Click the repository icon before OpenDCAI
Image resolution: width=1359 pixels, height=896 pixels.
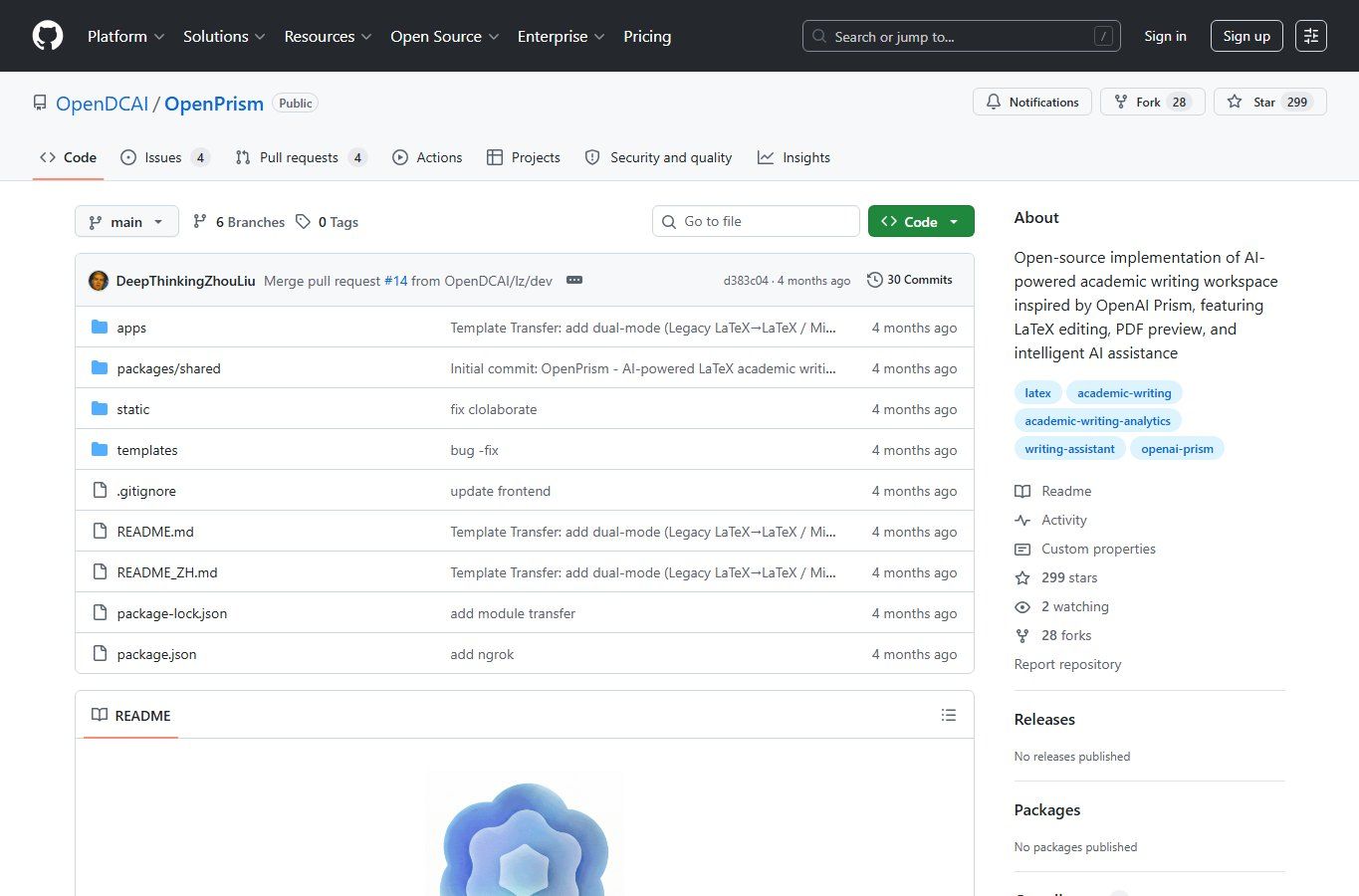pyautogui.click(x=40, y=103)
